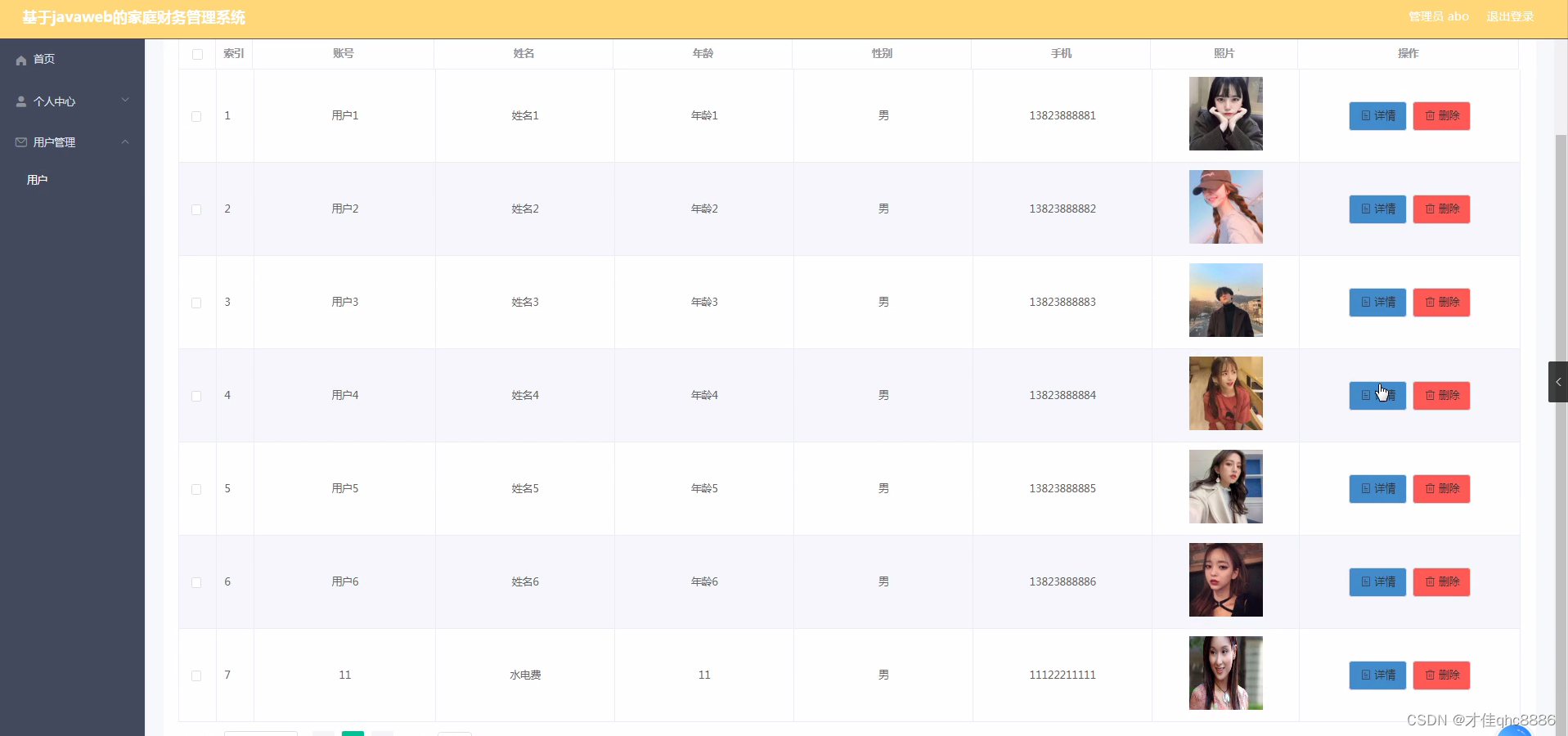Open the photo thumbnail of 用户6
The image size is (1568, 736).
[x=1225, y=580]
